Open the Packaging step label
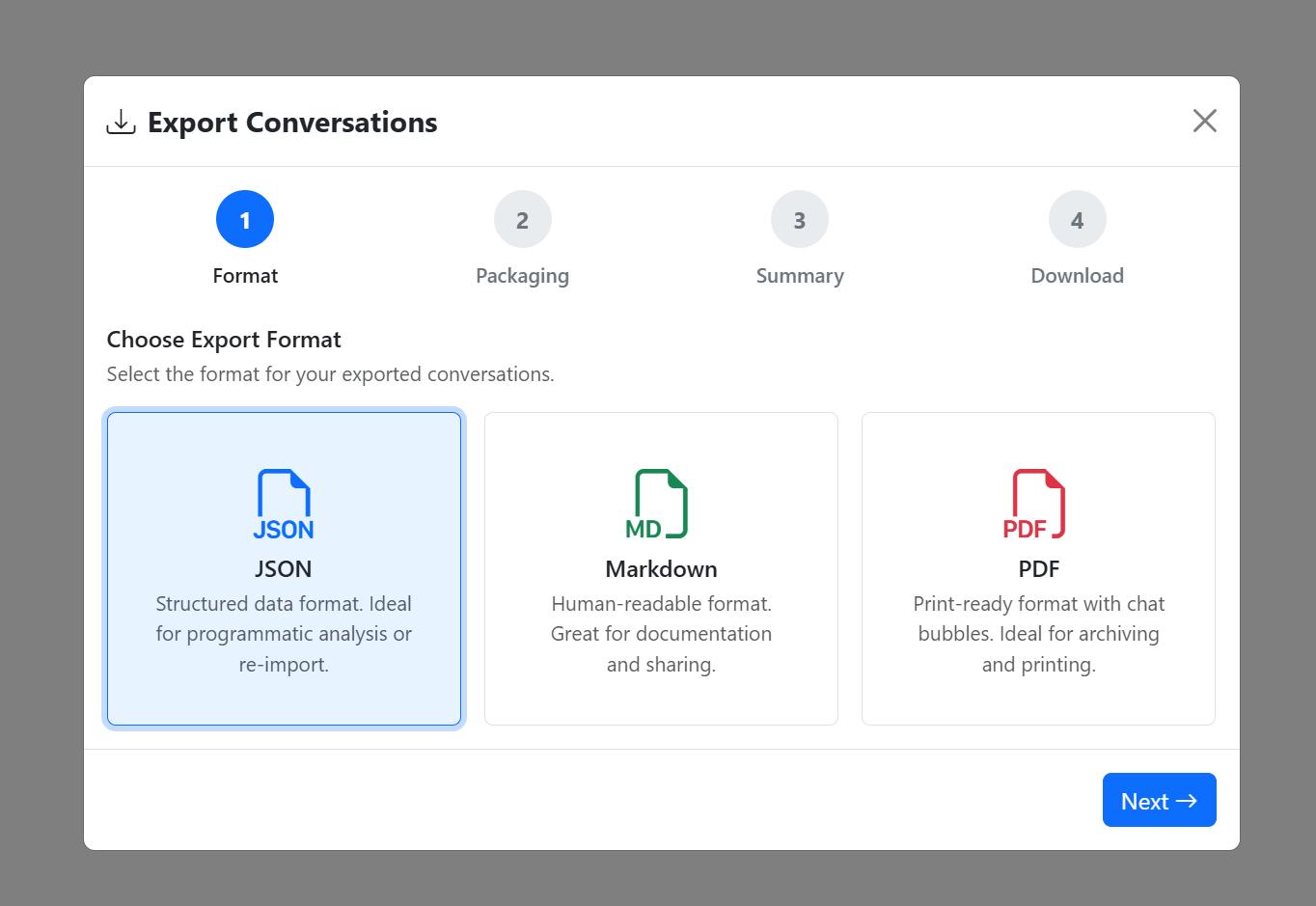This screenshot has height=906, width=1316. [522, 275]
